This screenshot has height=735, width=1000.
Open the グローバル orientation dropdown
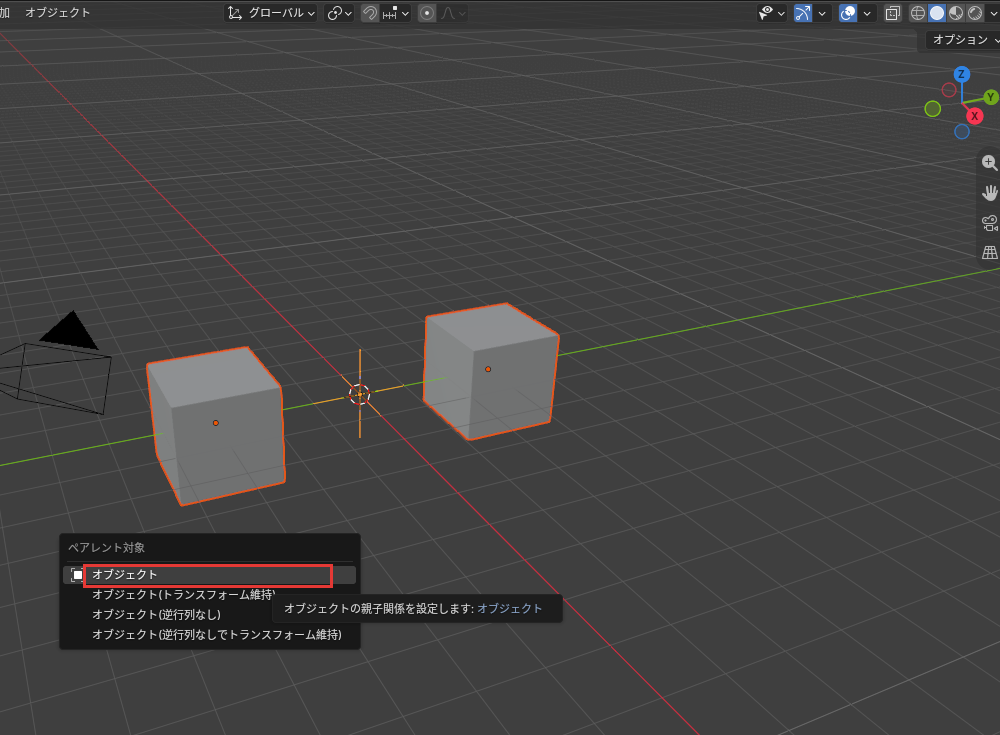pyautogui.click(x=271, y=13)
